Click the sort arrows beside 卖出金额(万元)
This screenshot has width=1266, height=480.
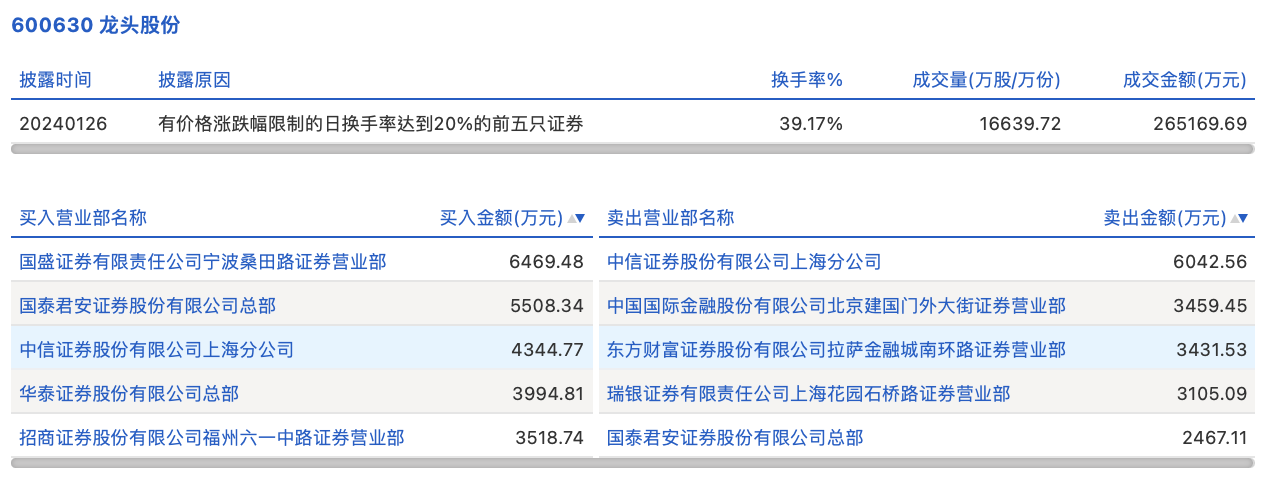pos(1240,218)
